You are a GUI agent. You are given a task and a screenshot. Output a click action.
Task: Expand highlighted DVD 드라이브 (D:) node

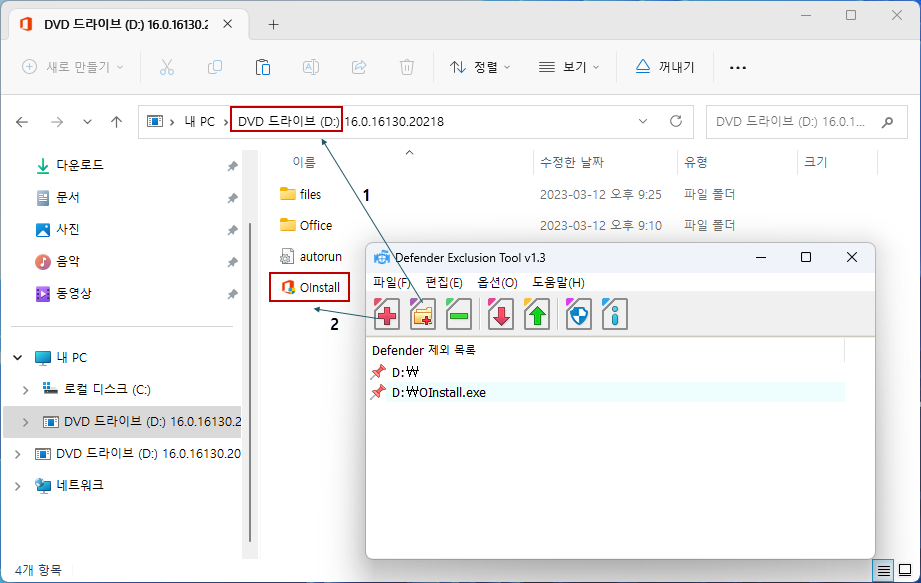click(x=25, y=422)
